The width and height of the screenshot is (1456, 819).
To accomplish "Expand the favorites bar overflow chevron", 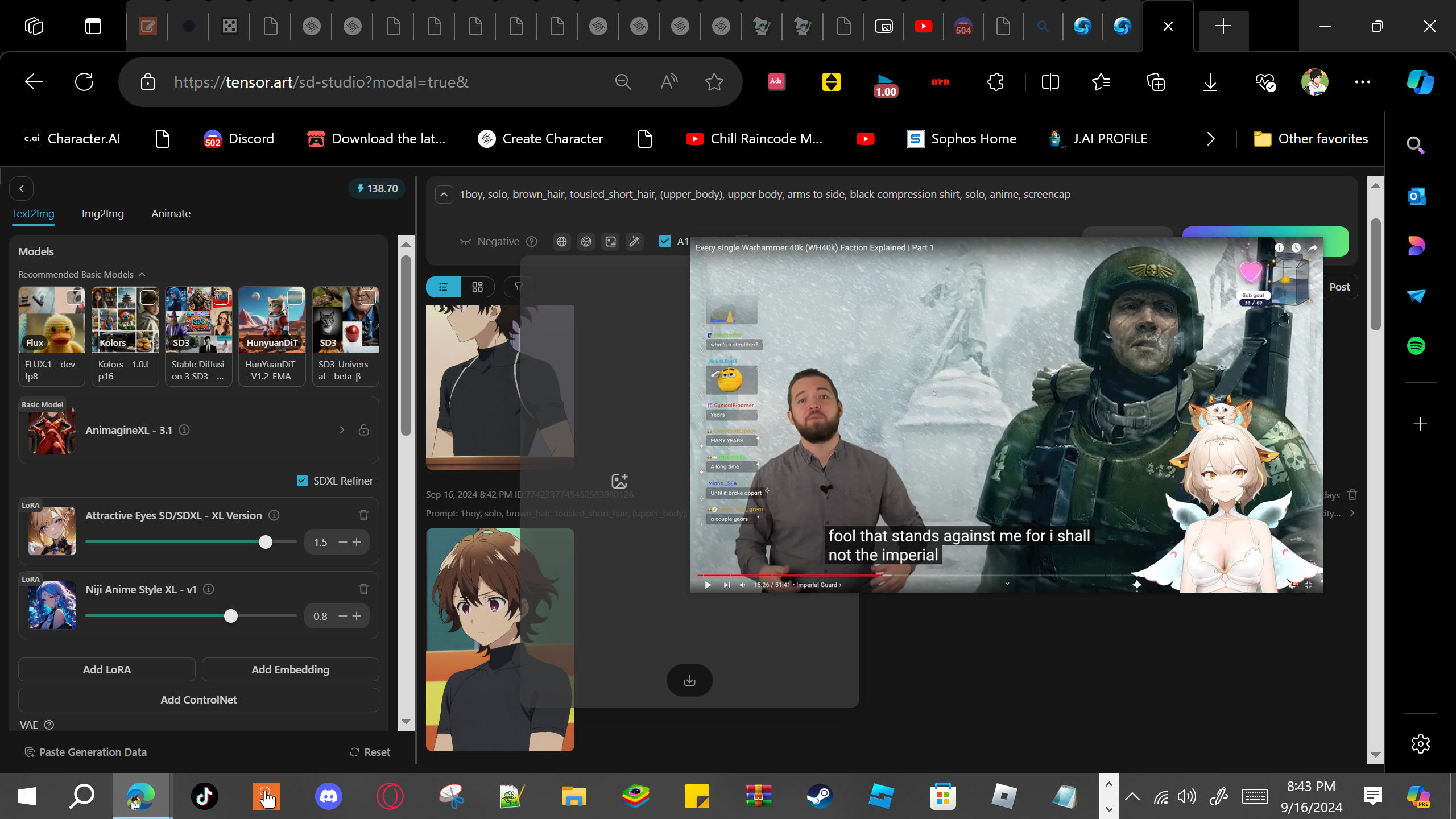I will coord(1211,139).
